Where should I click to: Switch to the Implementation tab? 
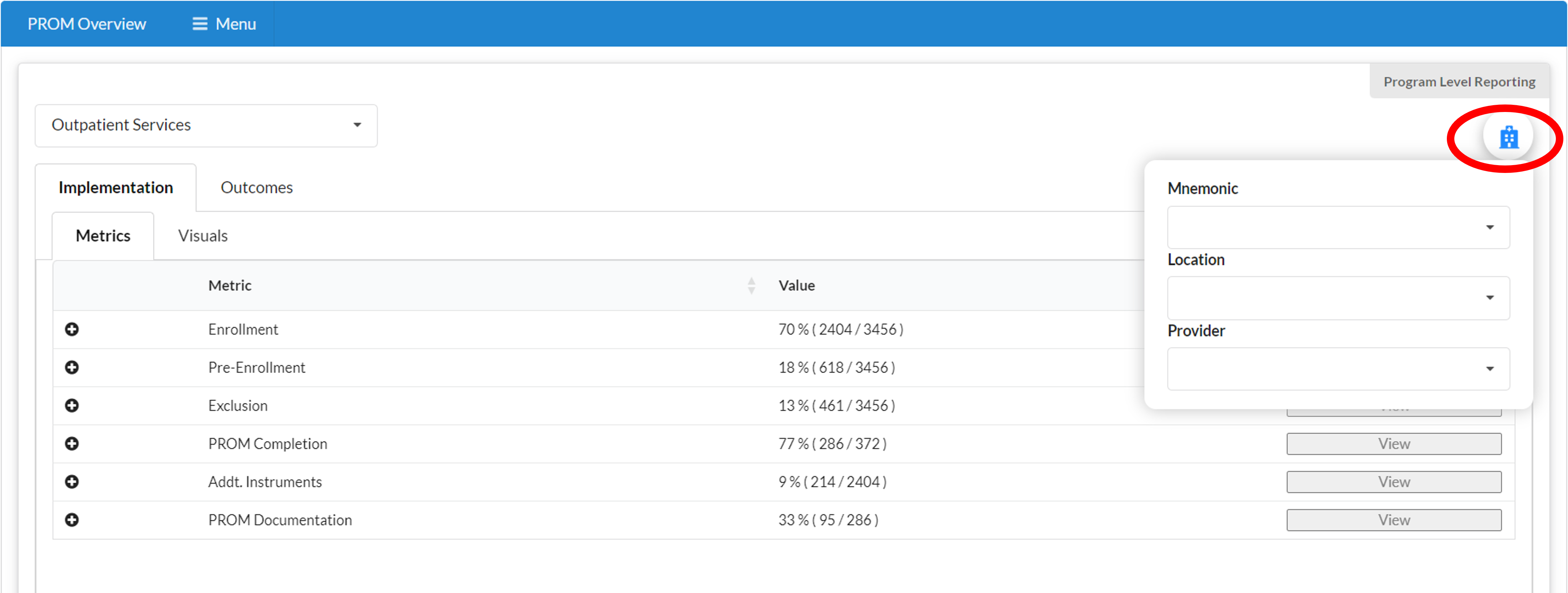[116, 188]
